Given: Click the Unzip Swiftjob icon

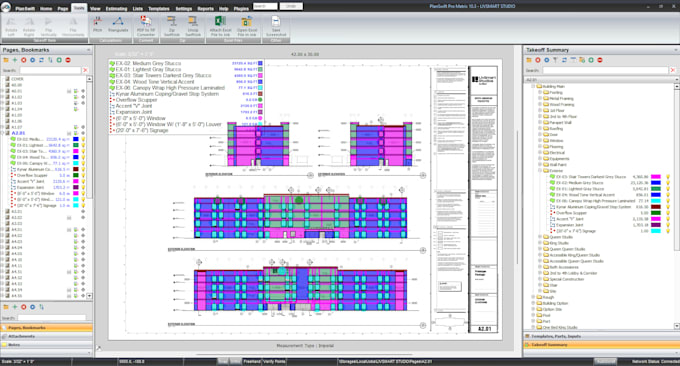Looking at the screenshot, I should click(x=193, y=22).
